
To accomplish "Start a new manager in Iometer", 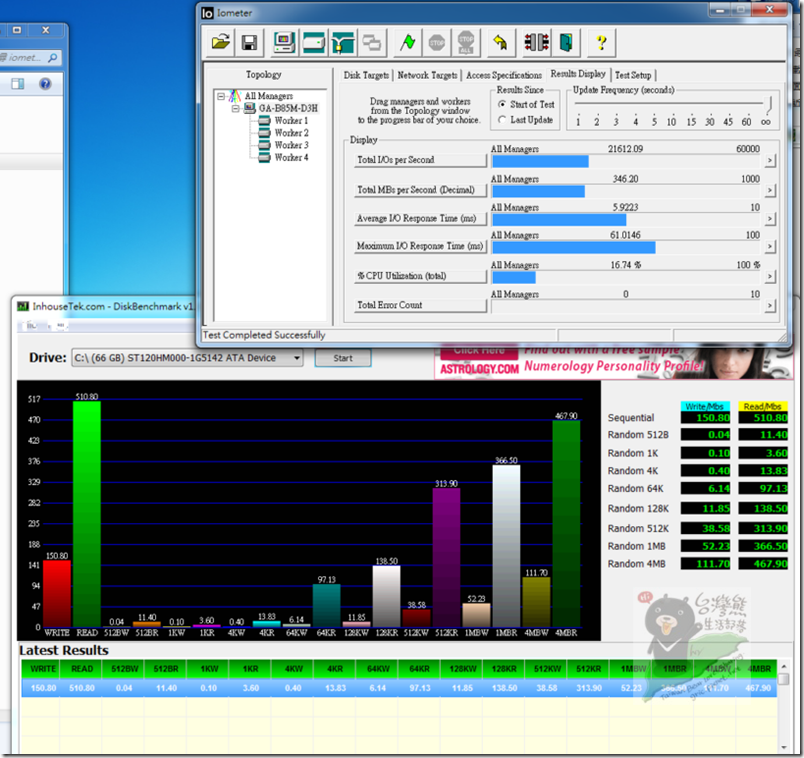I will (284, 42).
